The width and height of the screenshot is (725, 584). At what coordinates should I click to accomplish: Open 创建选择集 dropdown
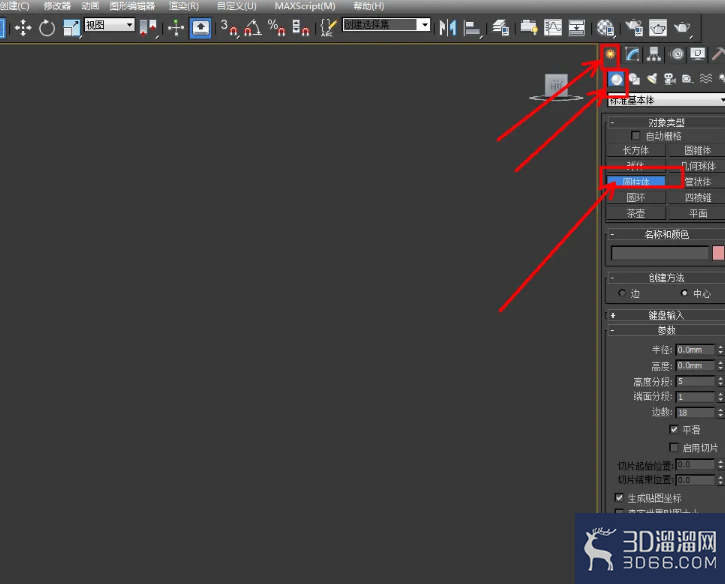point(386,25)
